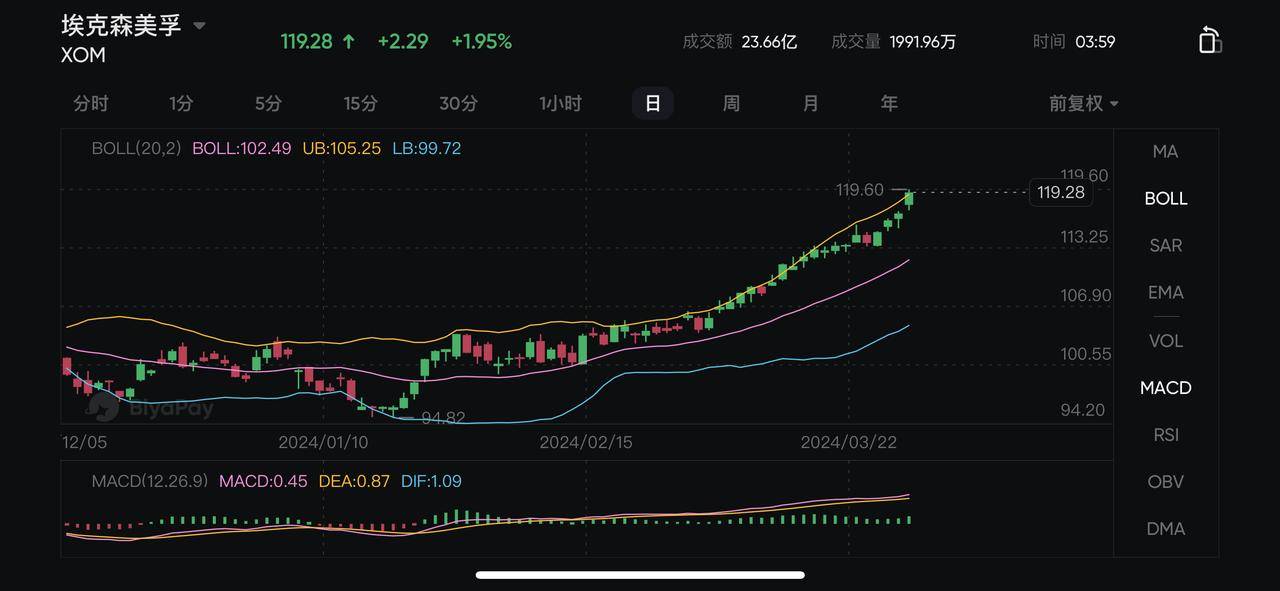Select the 日 daily chart tab
1280x591 pixels.
[x=653, y=103]
